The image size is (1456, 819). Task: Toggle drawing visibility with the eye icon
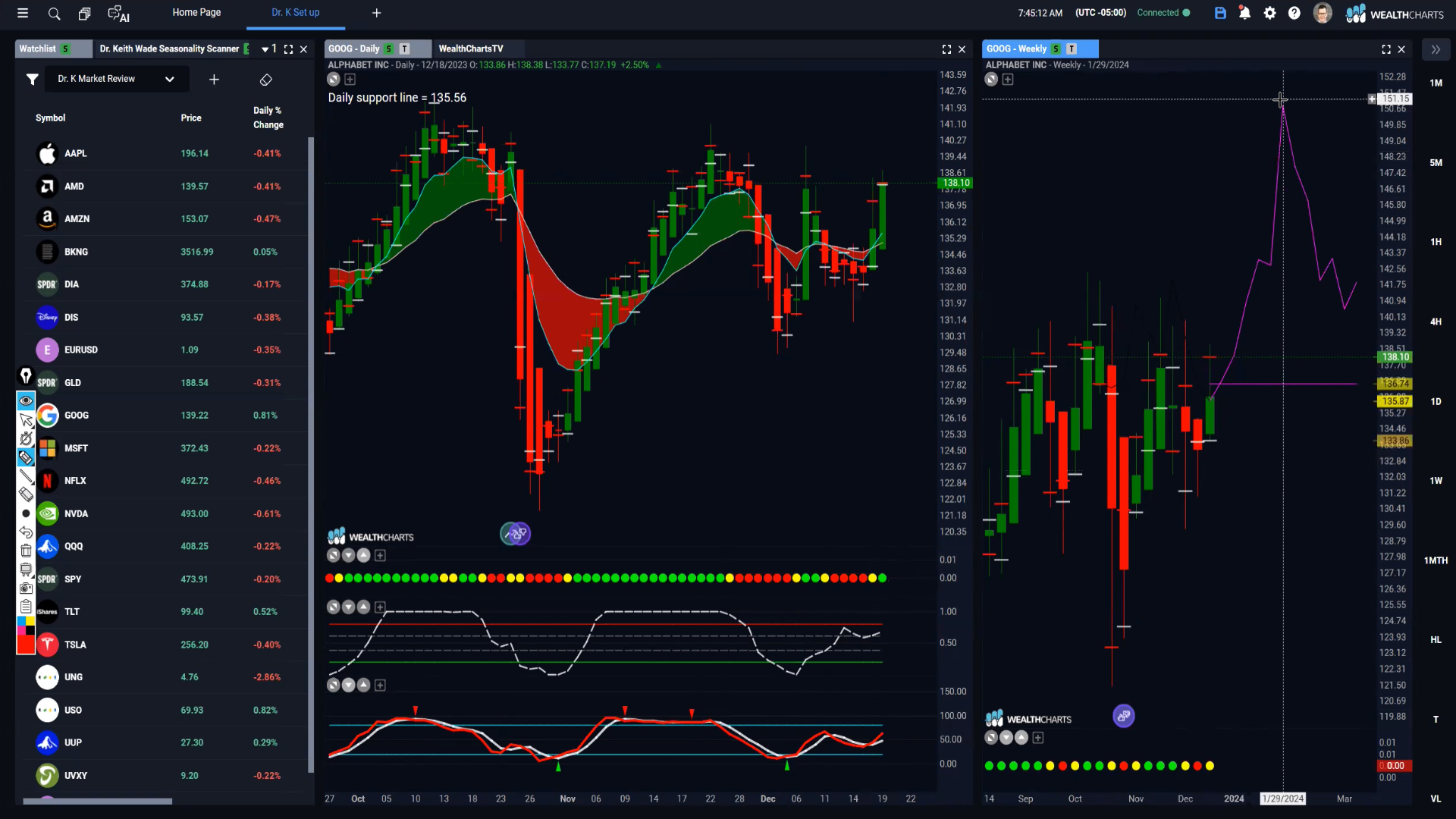coord(26,400)
